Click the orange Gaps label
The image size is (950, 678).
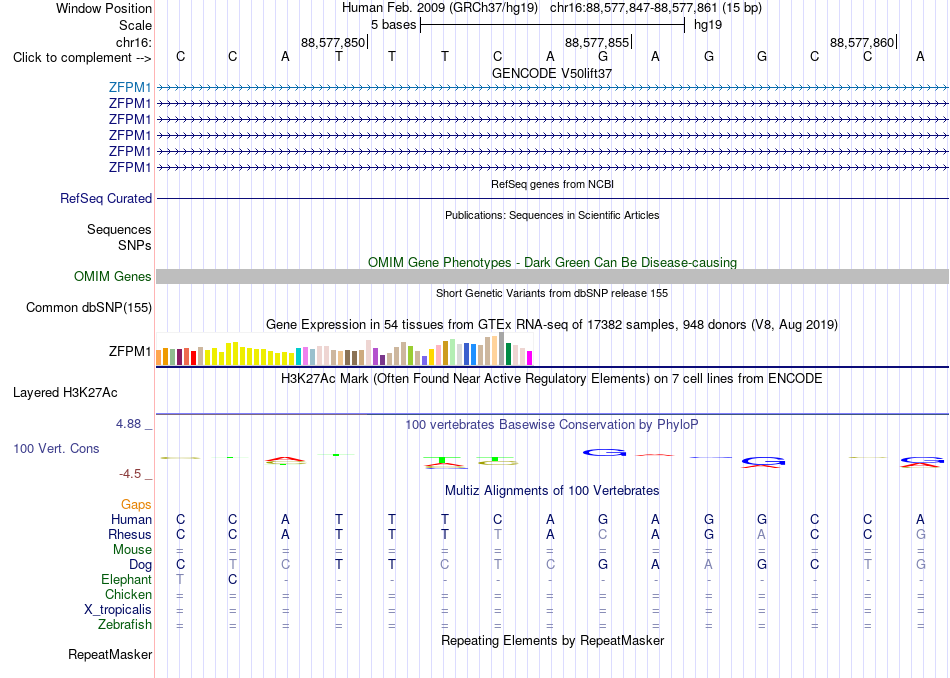tap(136, 505)
